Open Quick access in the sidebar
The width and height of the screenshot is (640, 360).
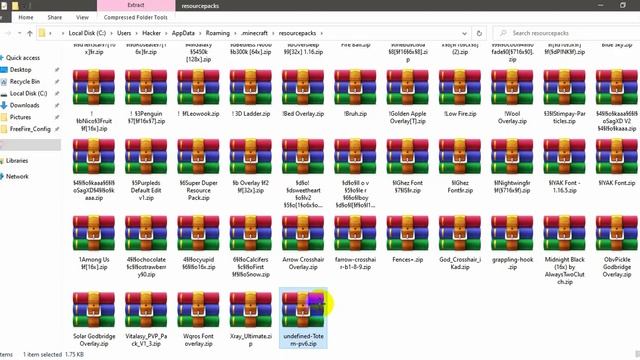click(x=23, y=58)
